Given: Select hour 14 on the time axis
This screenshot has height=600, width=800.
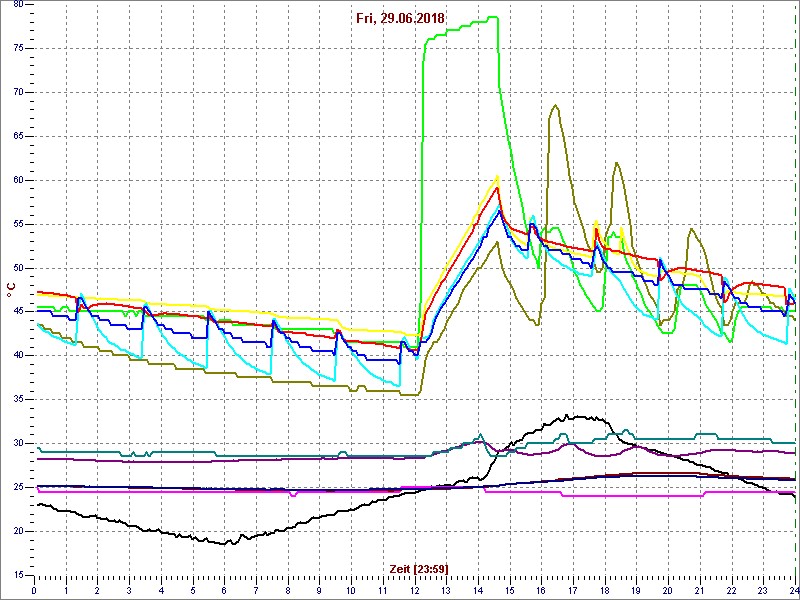Looking at the screenshot, I should pos(478,590).
